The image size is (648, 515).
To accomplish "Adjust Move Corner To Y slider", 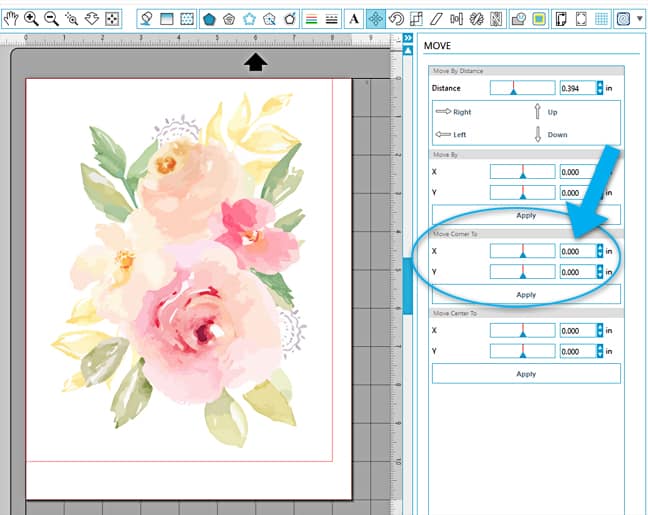I will (522, 272).
